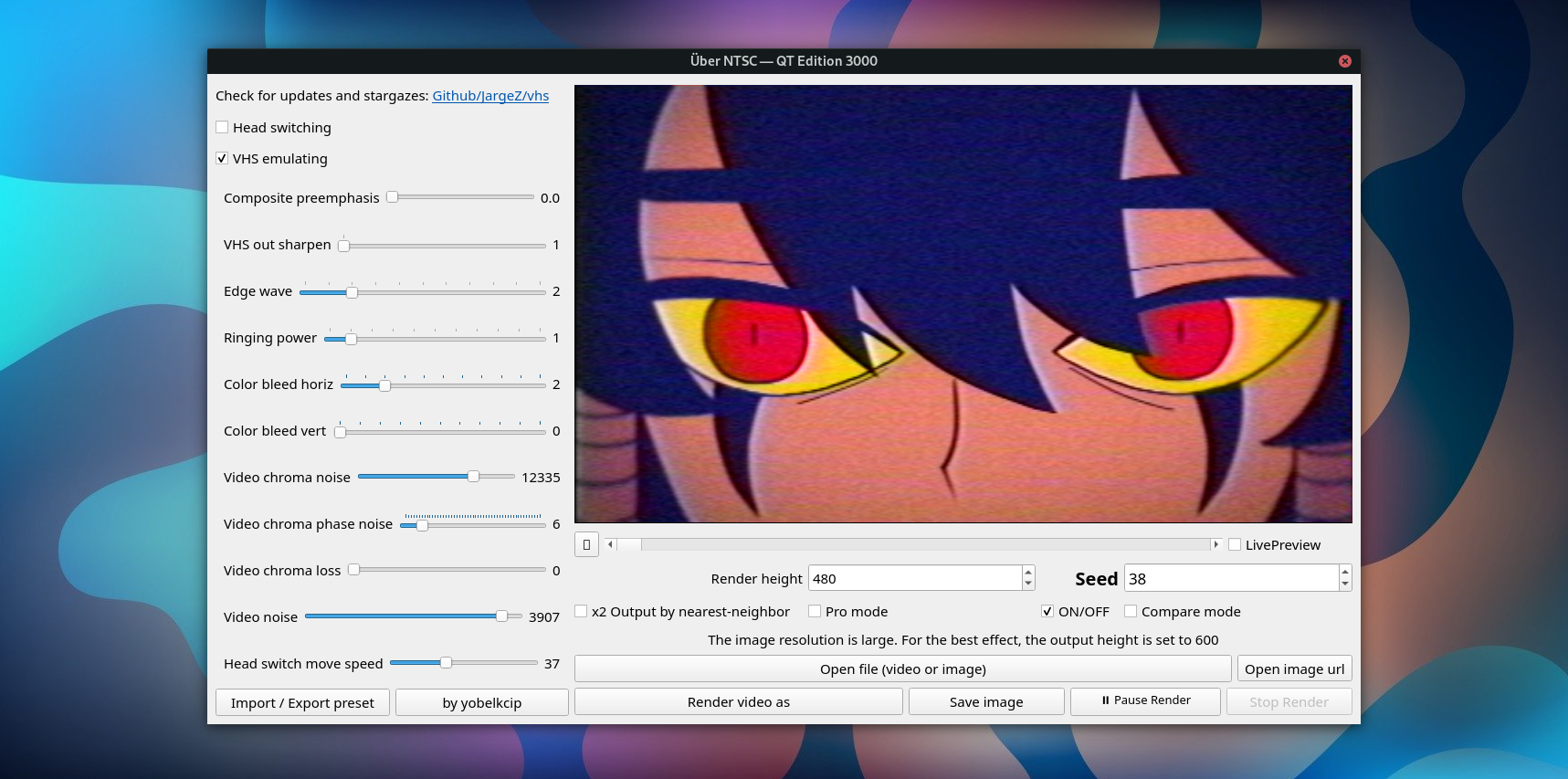Click the Video chroma phase noise slider handle

click(422, 525)
